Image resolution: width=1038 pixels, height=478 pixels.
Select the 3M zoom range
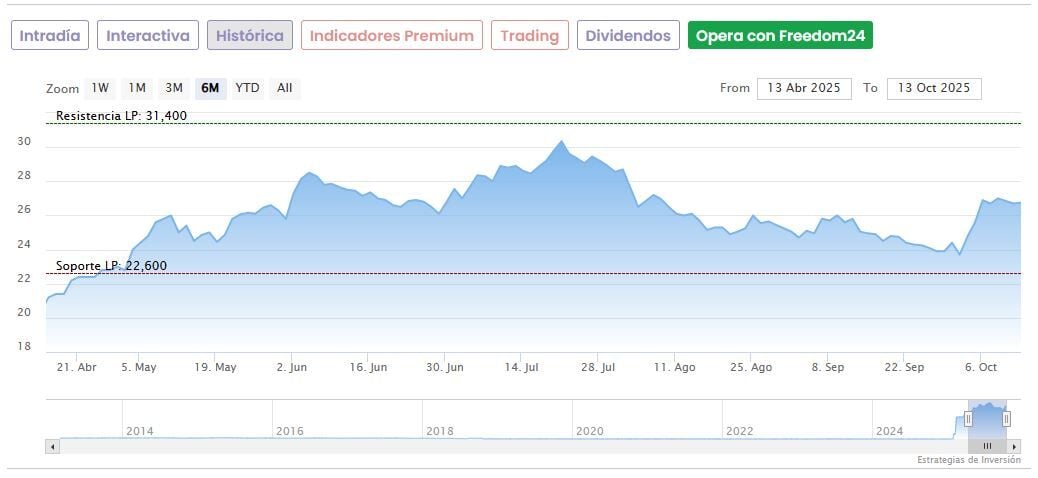click(174, 88)
